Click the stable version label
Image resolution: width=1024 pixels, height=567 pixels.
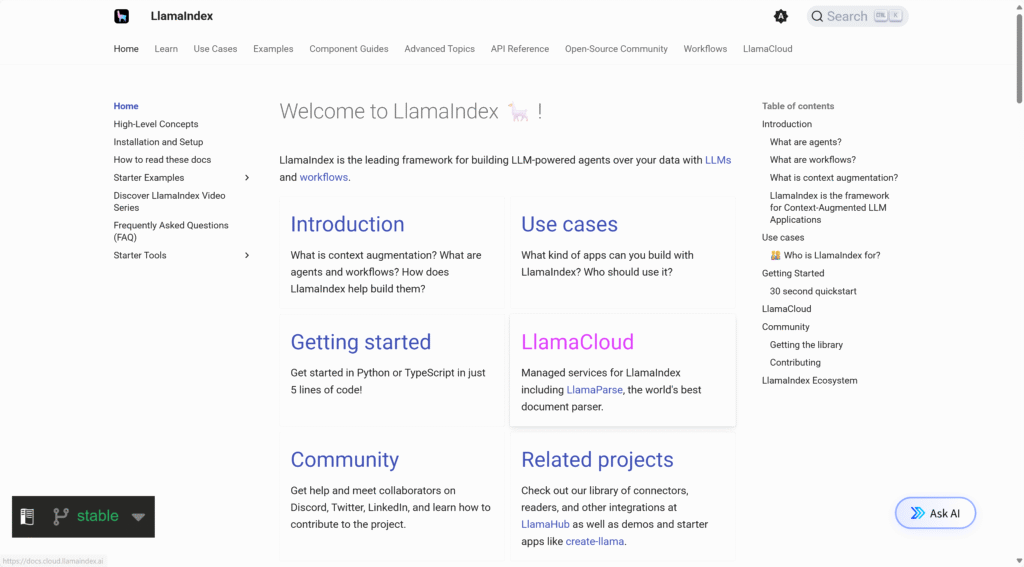(x=98, y=516)
